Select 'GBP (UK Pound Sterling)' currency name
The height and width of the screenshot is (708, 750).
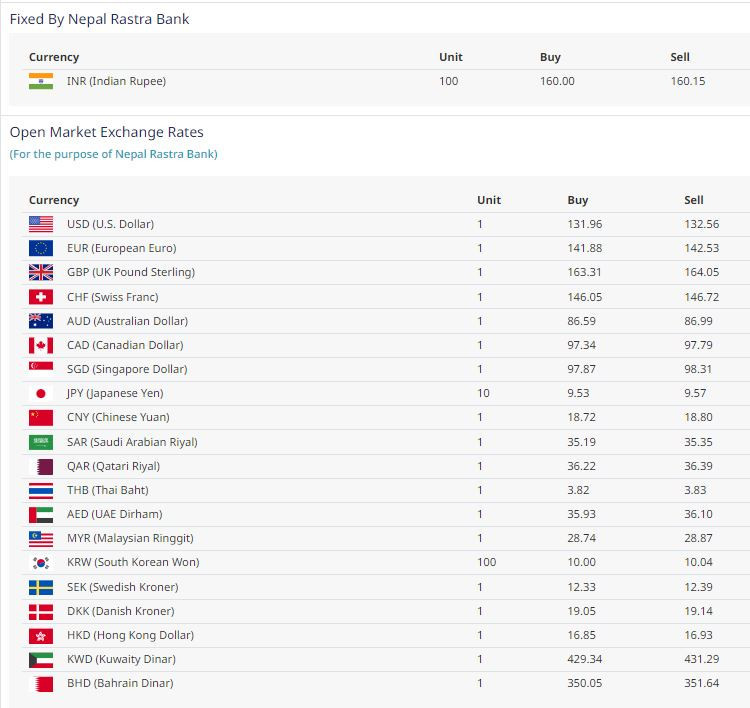click(131, 272)
